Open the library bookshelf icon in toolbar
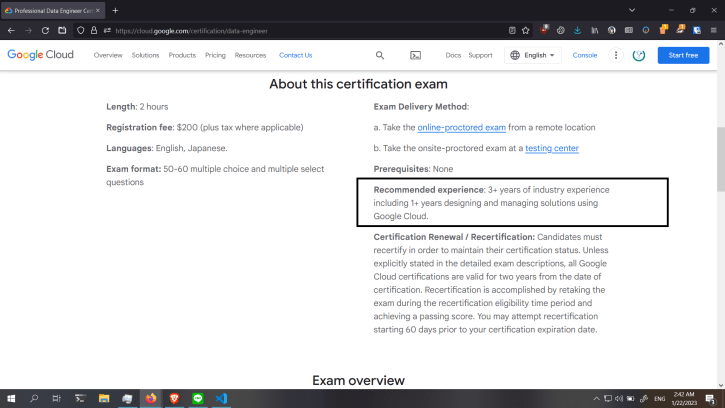The width and height of the screenshot is (725, 408). (x=595, y=31)
